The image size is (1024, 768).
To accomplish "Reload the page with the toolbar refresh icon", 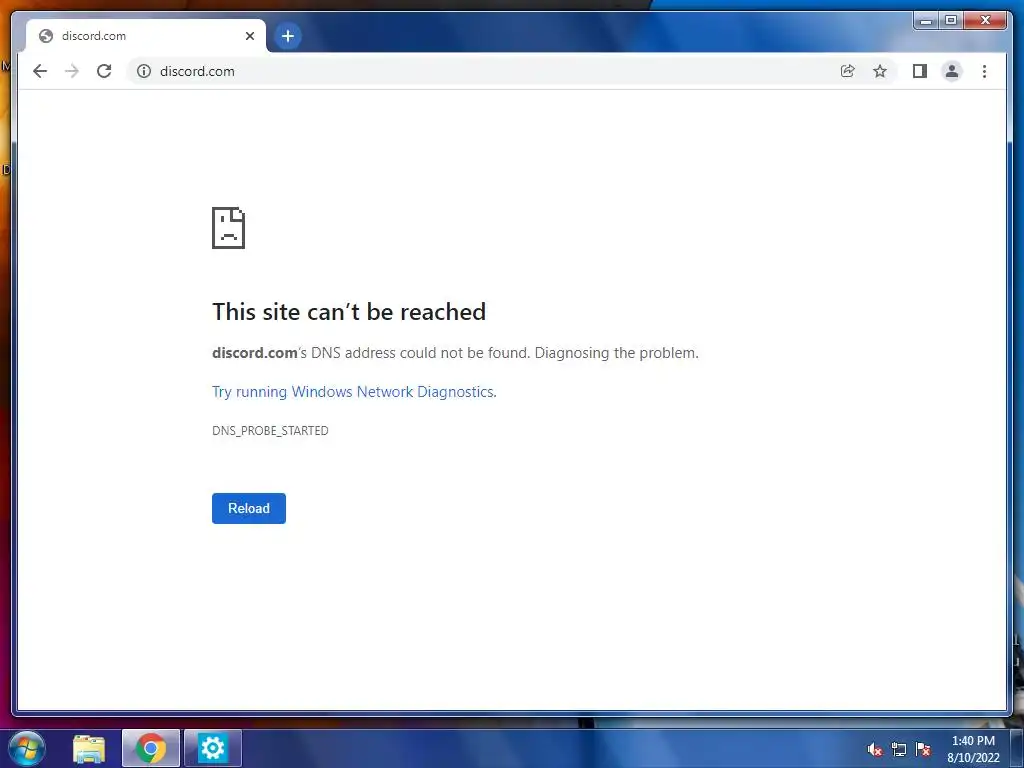I will (104, 71).
